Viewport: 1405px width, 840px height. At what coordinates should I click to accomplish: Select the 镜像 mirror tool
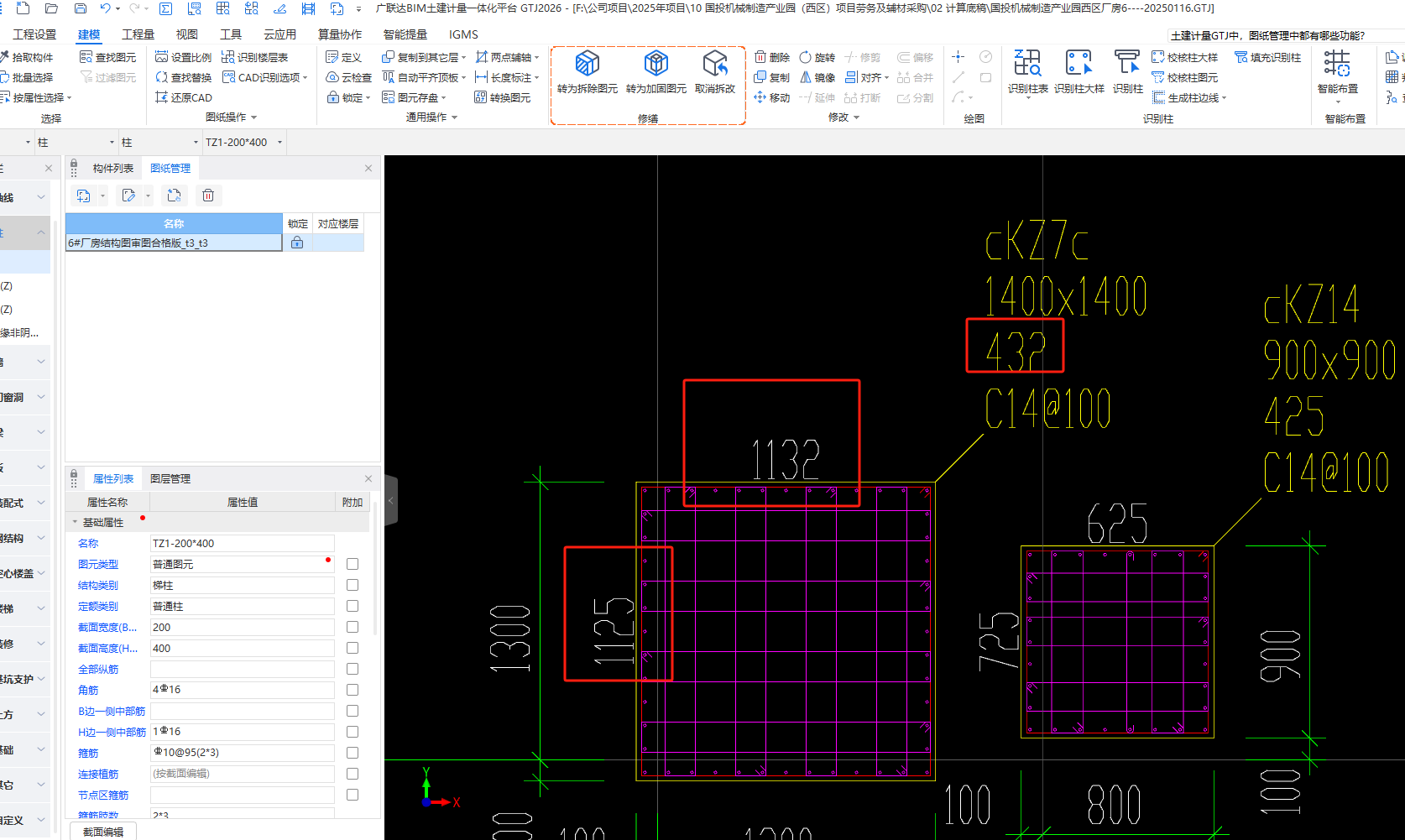[817, 77]
